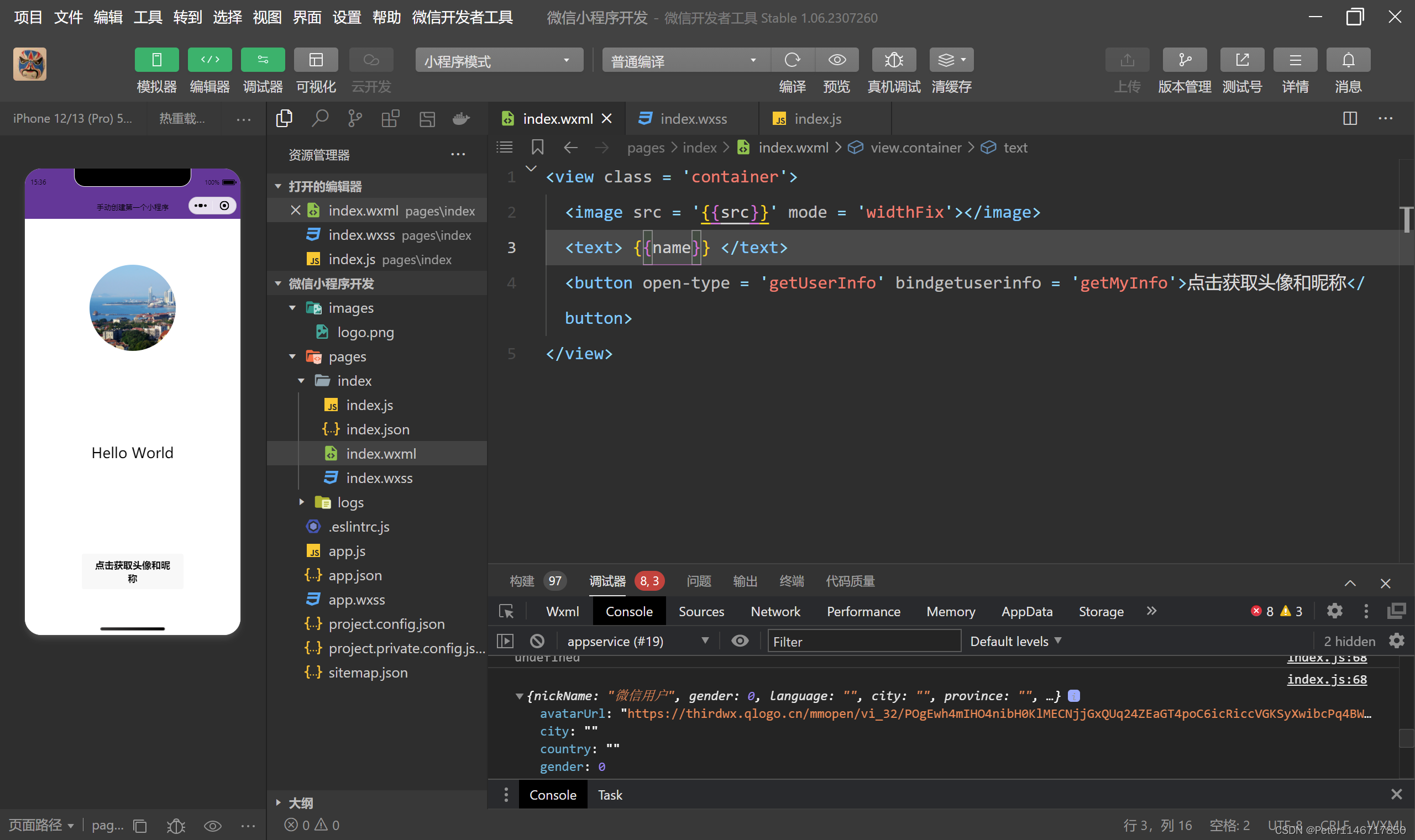
Task: Click the real-device debug bug icon
Action: click(894, 60)
